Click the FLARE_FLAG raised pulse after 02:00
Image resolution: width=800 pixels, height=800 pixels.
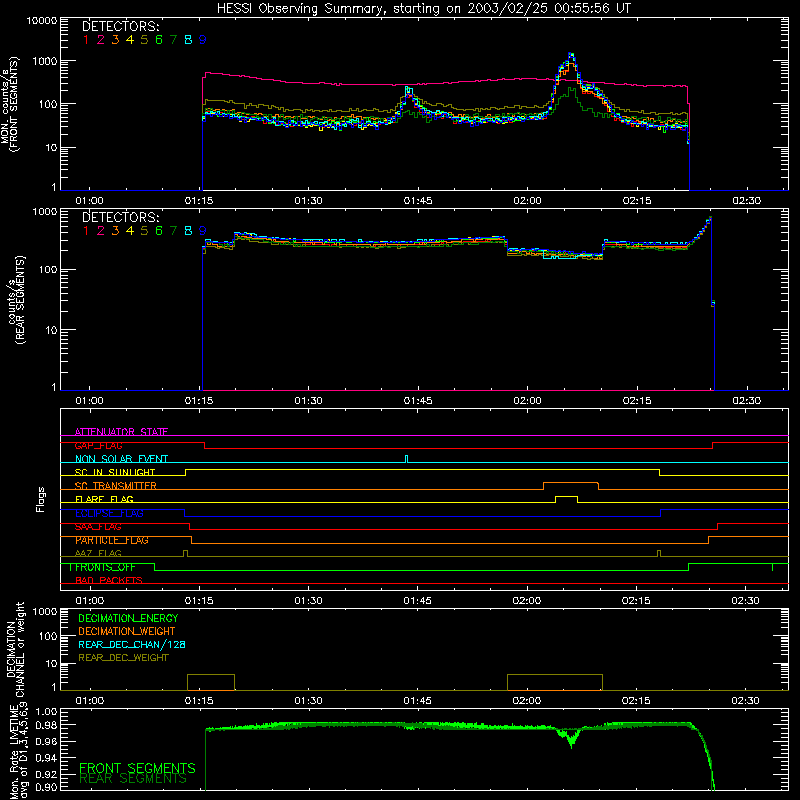pyautogui.click(x=566, y=497)
